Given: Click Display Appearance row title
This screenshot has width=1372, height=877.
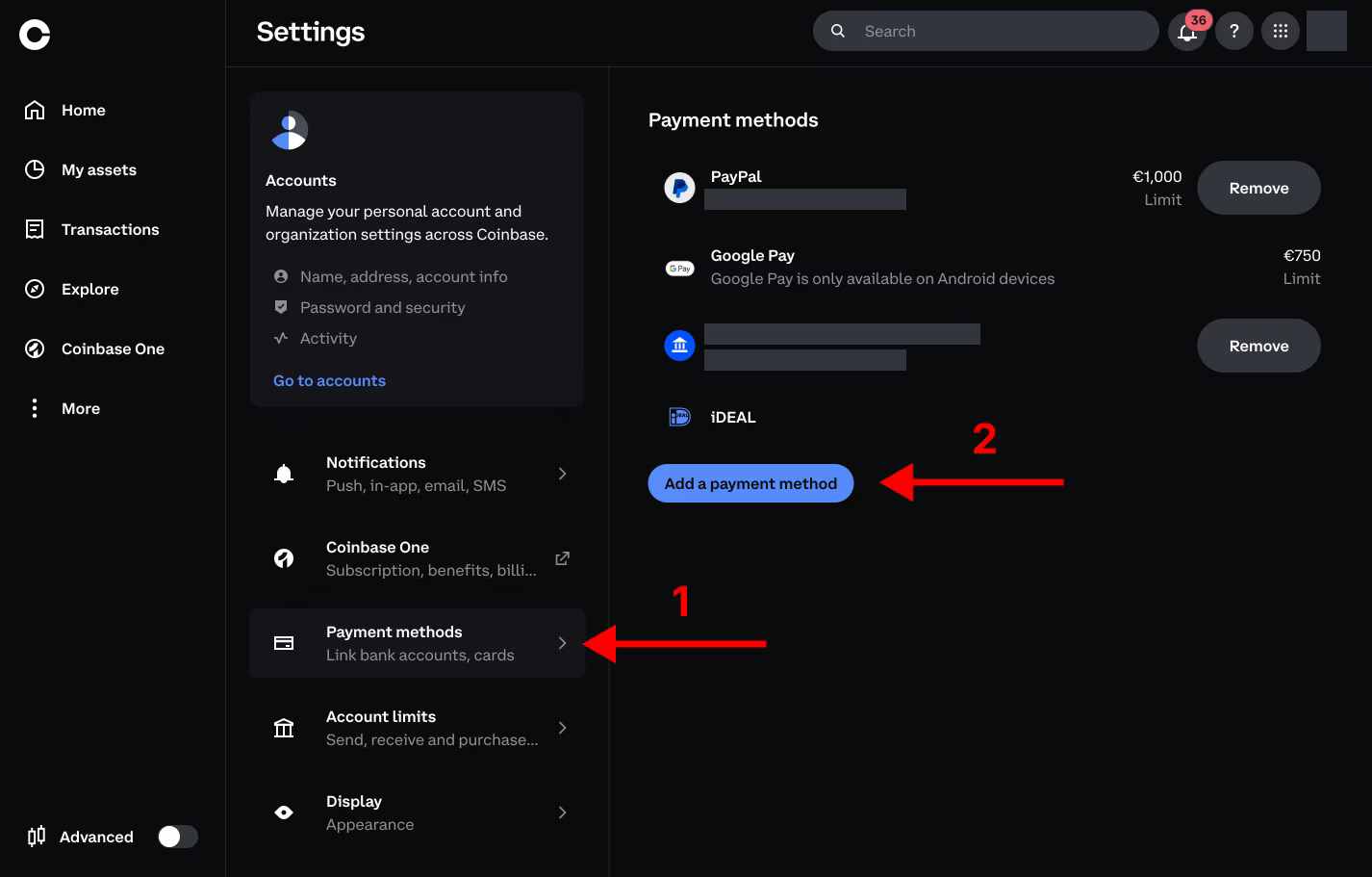Looking at the screenshot, I should [x=354, y=801].
